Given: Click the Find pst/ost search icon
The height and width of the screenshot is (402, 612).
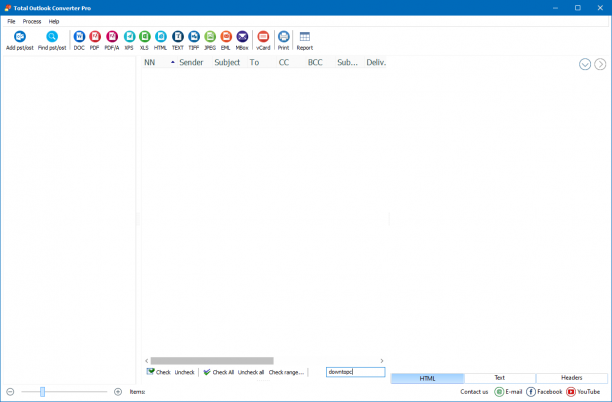Looking at the screenshot, I should 52,37.
